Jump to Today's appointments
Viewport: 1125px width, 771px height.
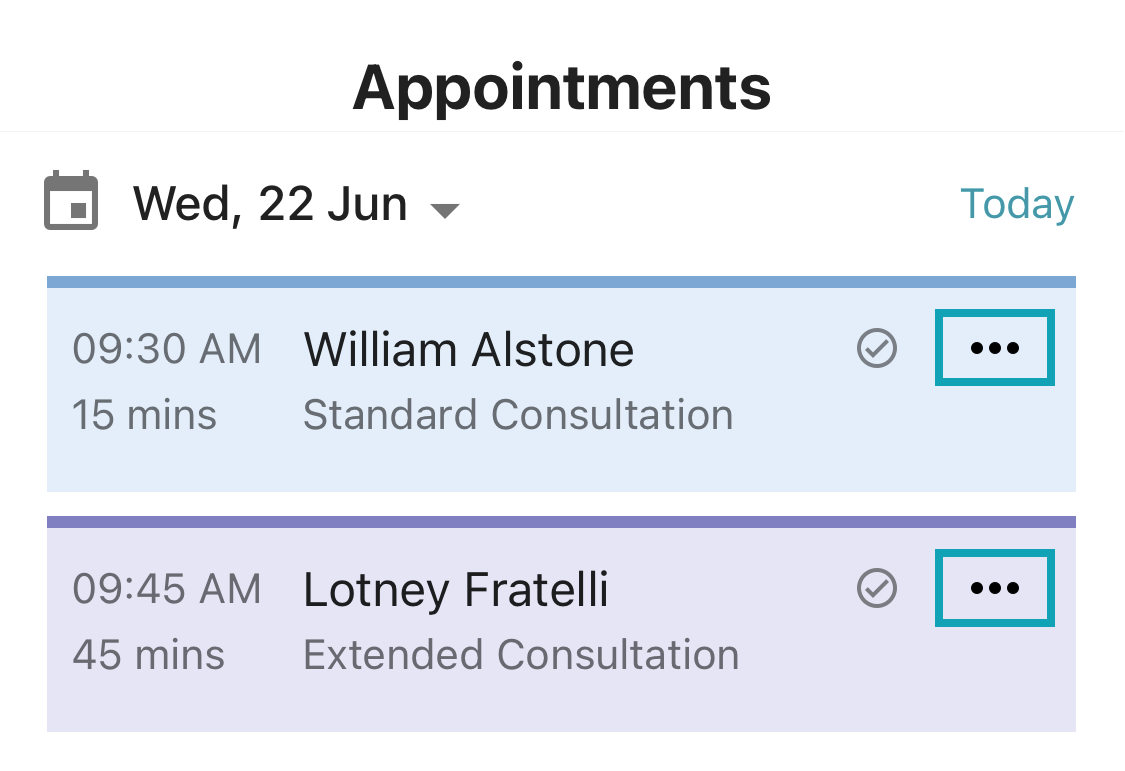1016,204
